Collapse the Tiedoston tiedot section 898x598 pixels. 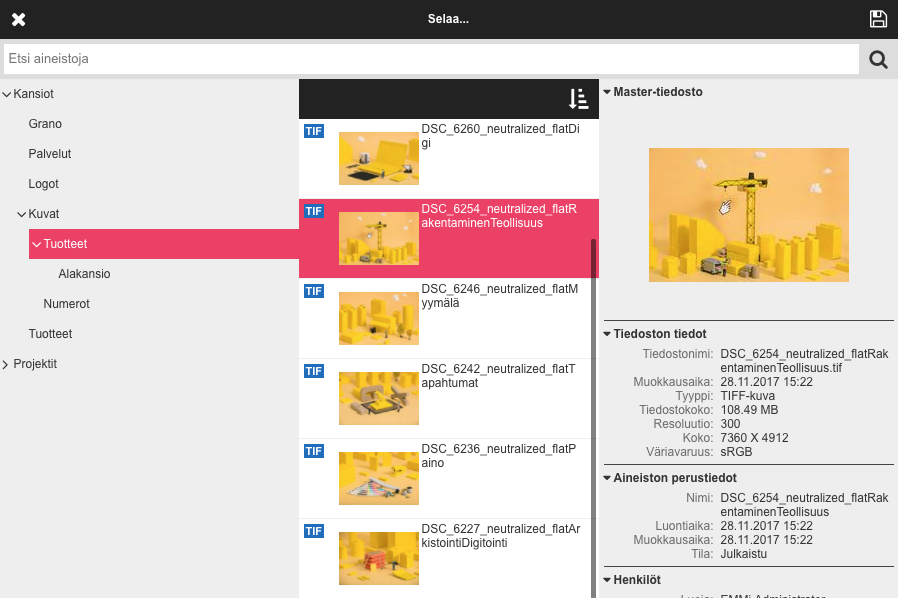coord(607,334)
